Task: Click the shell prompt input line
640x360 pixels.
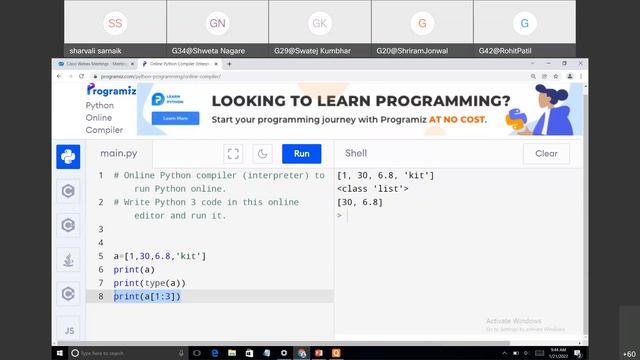Action: (458, 215)
